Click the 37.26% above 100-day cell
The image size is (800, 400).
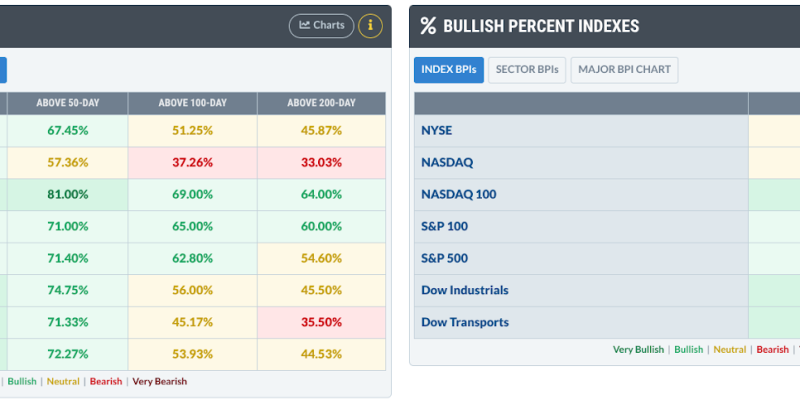click(x=193, y=163)
